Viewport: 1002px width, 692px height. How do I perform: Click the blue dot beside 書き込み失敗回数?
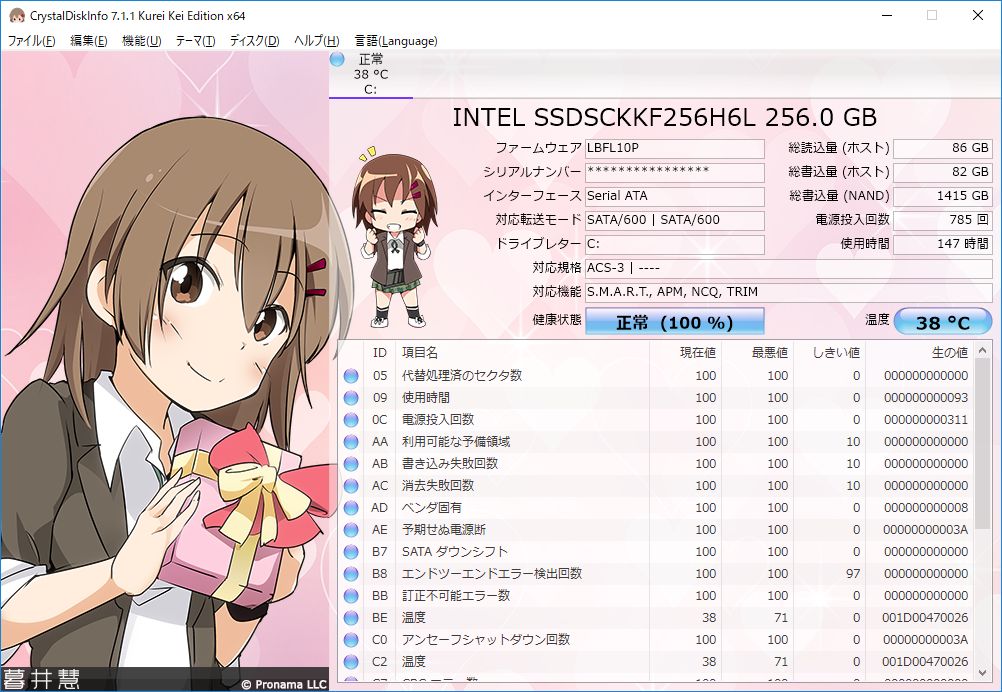click(350, 464)
